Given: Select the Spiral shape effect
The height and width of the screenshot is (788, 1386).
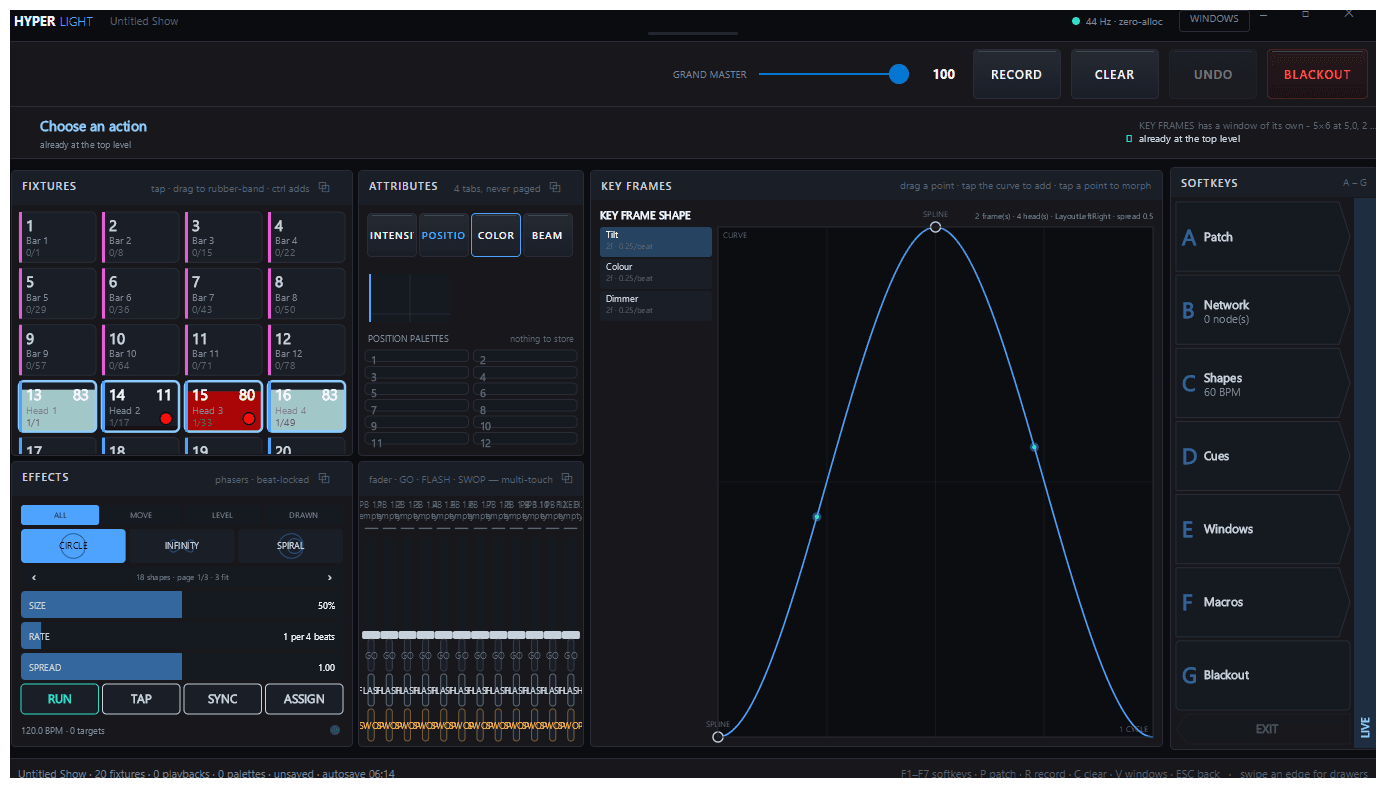Looking at the screenshot, I should [x=291, y=546].
